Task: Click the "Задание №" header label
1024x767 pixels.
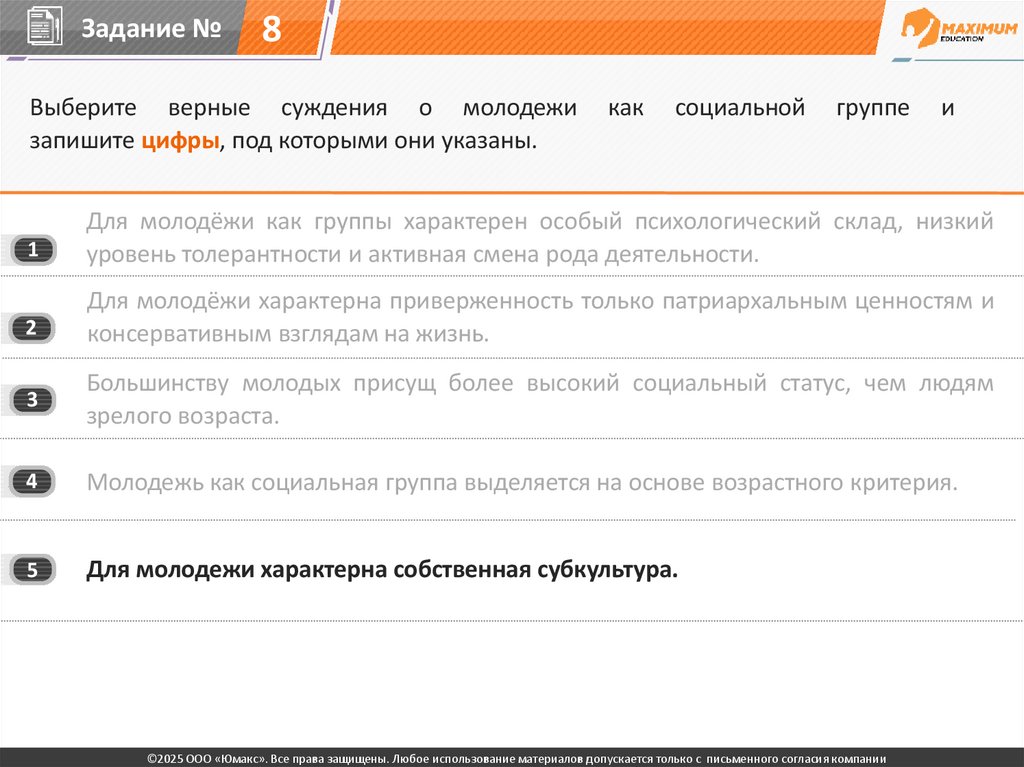Action: point(150,30)
